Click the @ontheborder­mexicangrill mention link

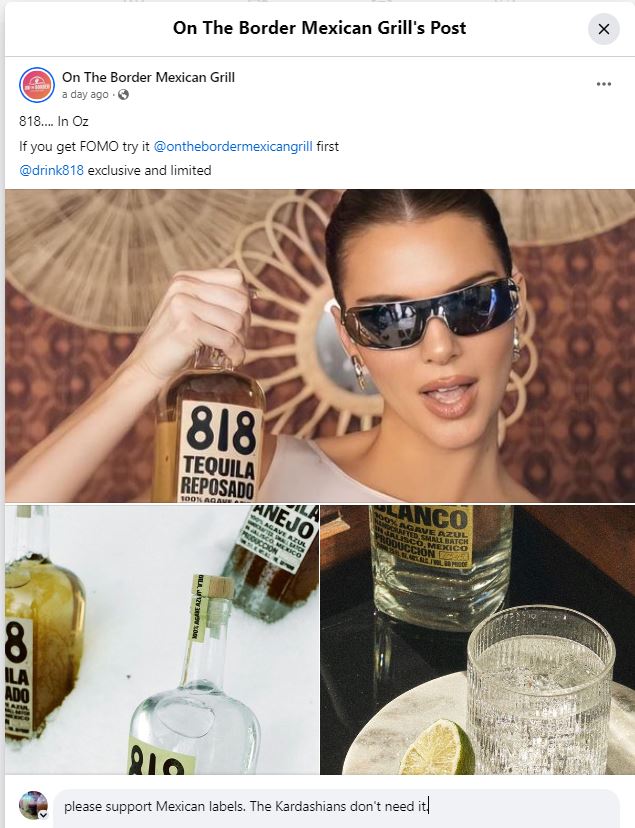[233, 146]
